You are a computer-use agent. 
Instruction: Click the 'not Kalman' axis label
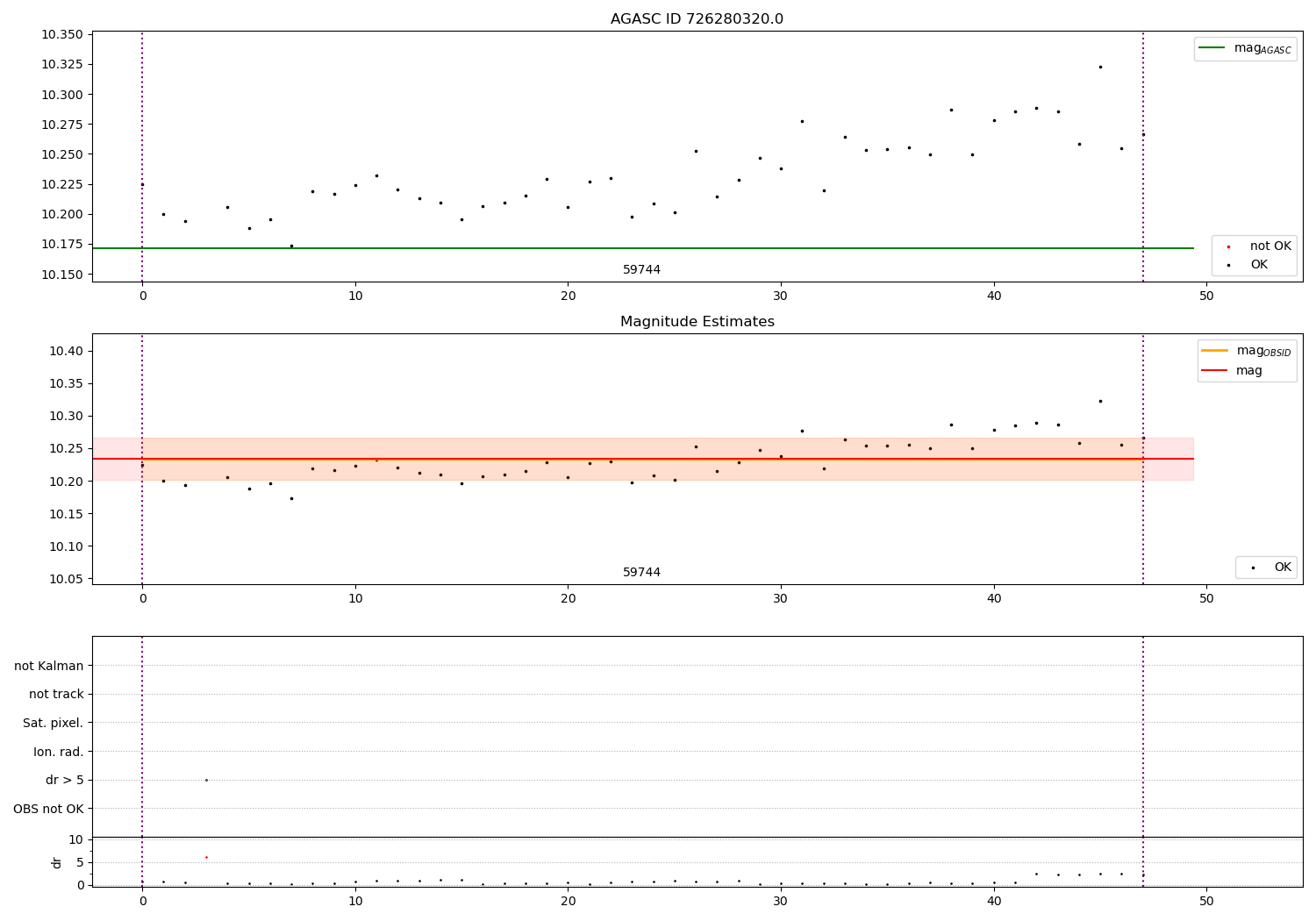tap(48, 666)
